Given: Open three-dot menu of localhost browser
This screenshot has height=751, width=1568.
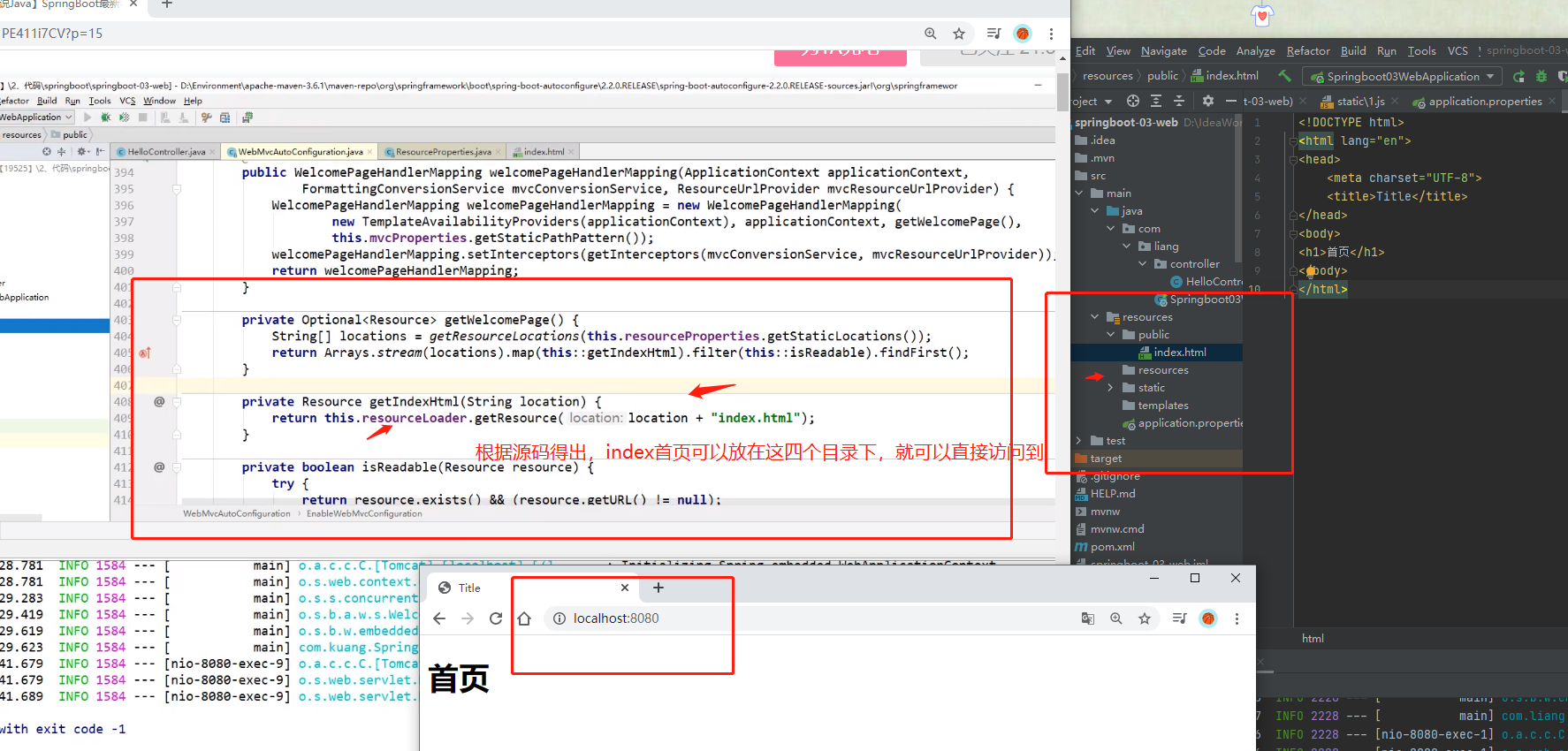Looking at the screenshot, I should pyautogui.click(x=1237, y=618).
